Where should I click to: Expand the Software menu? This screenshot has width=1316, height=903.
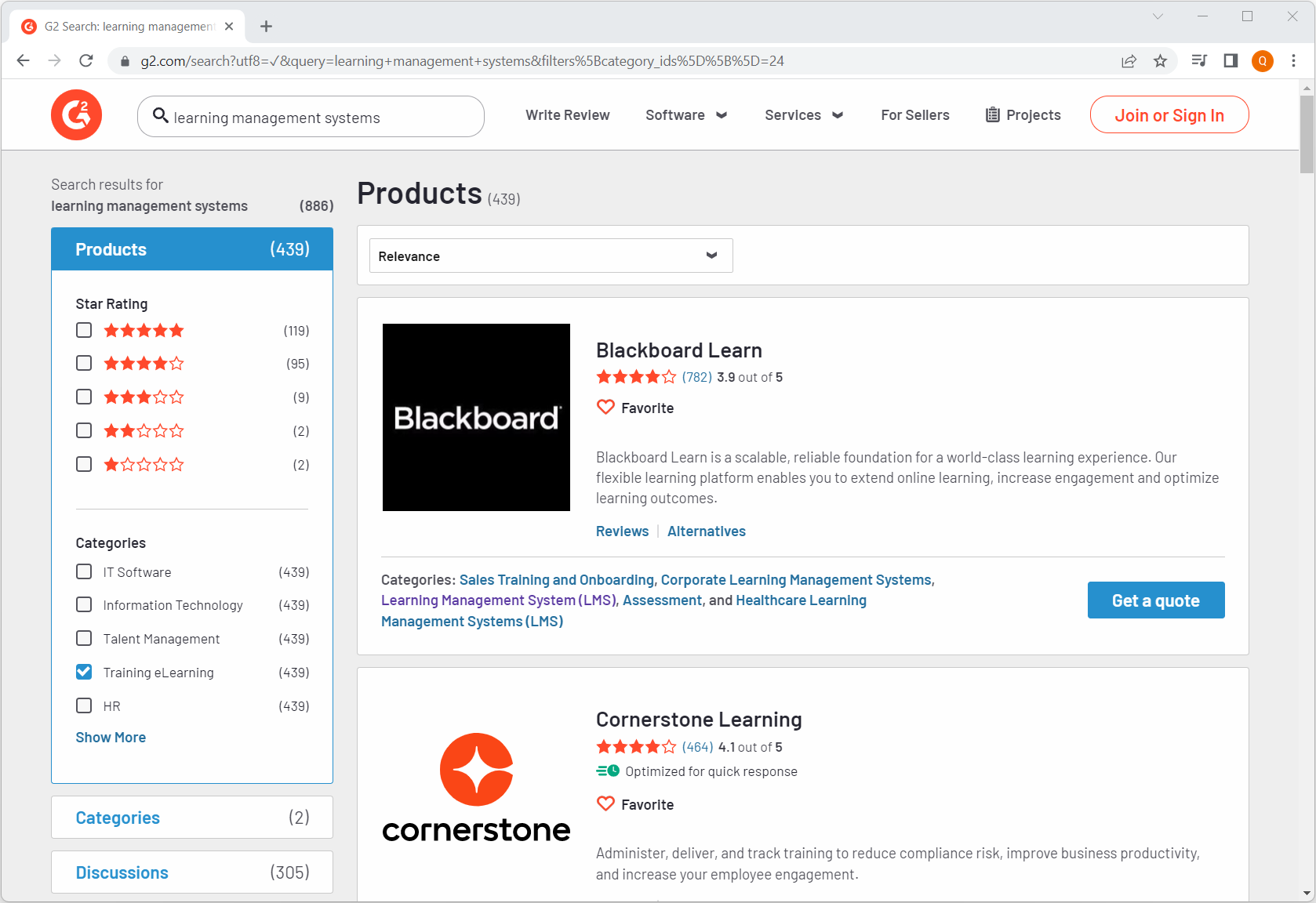click(686, 115)
